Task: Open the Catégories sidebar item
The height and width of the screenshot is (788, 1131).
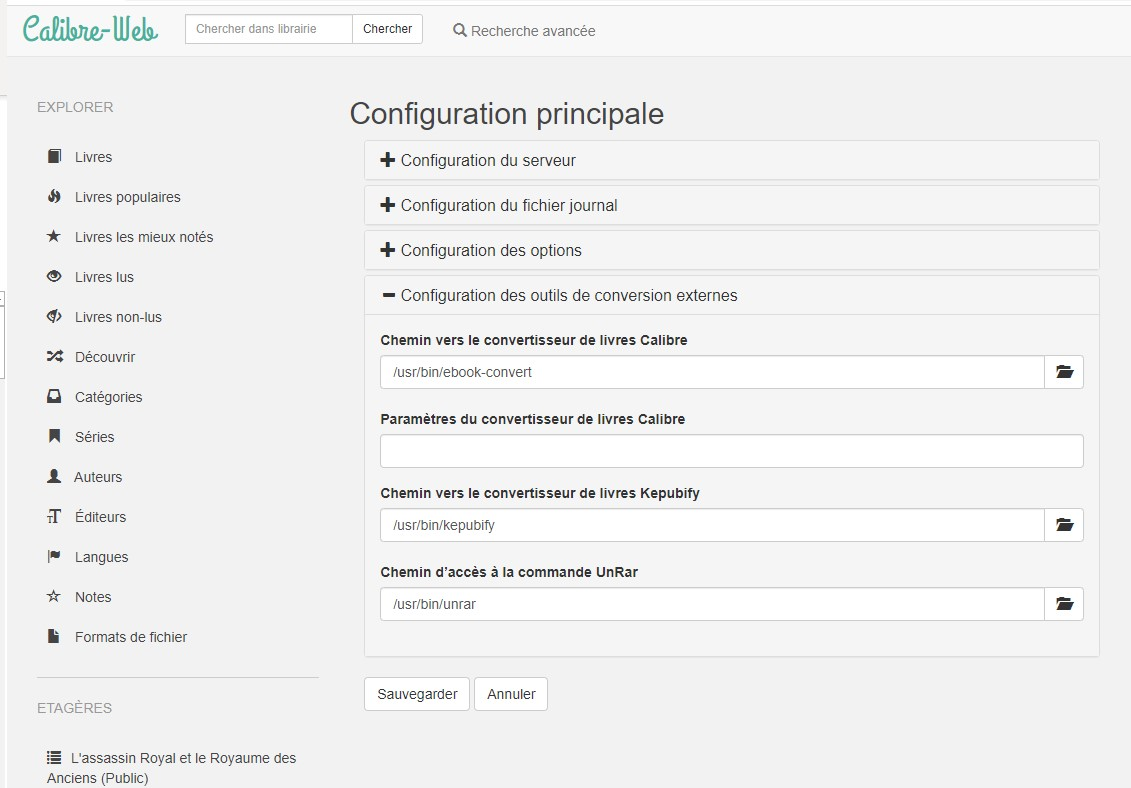Action: [108, 397]
